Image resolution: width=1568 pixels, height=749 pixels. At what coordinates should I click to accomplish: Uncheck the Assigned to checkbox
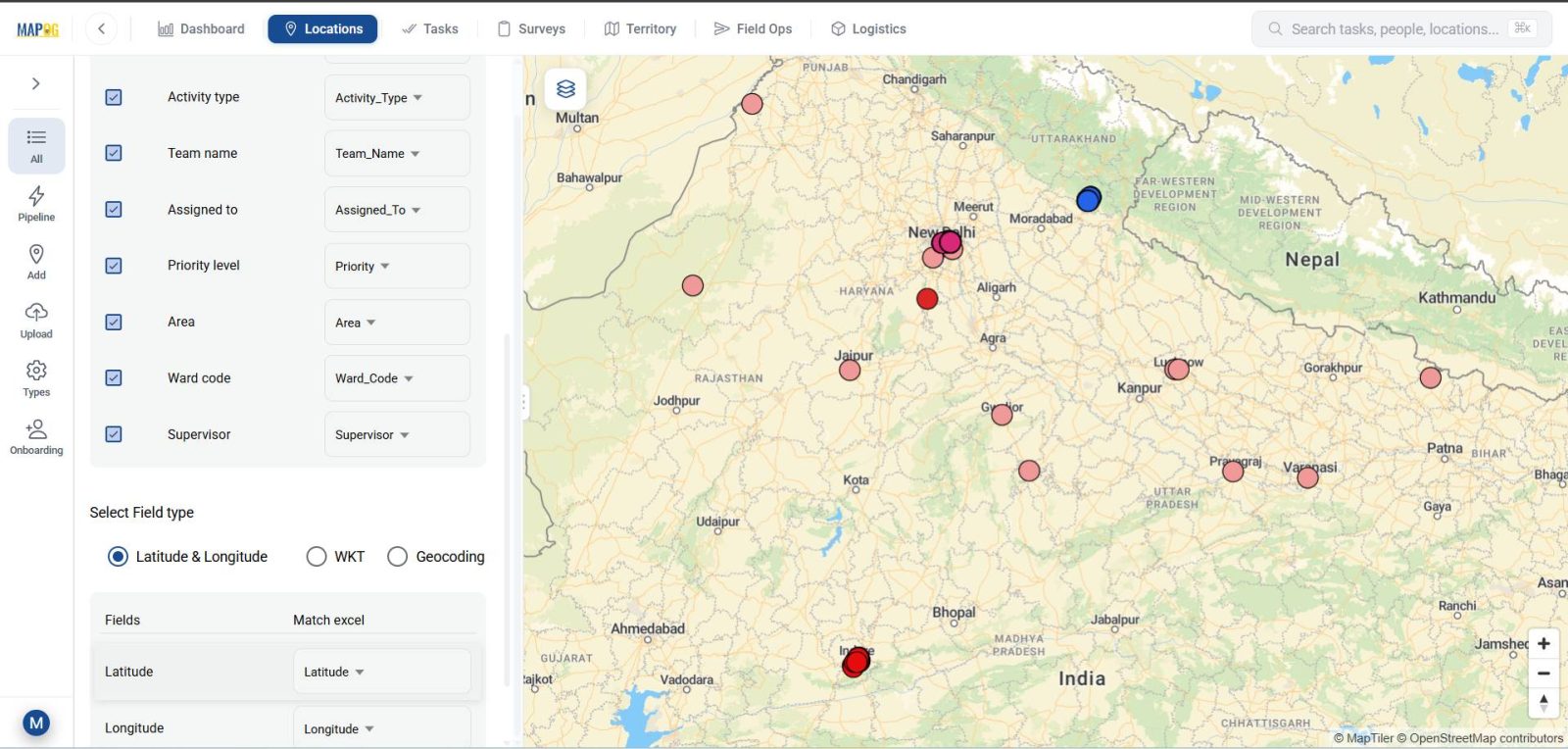click(114, 210)
